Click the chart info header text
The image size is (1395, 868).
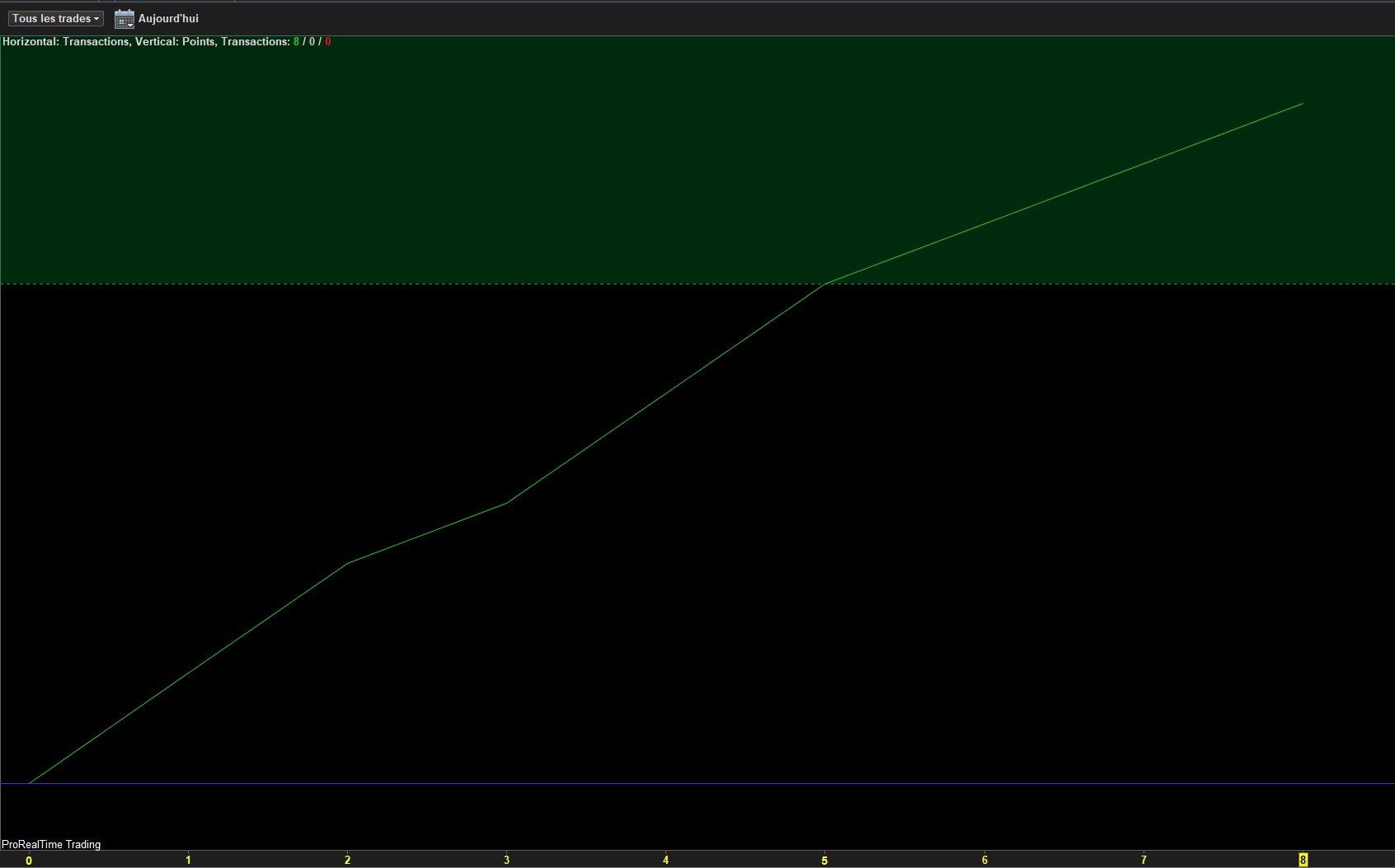167,41
